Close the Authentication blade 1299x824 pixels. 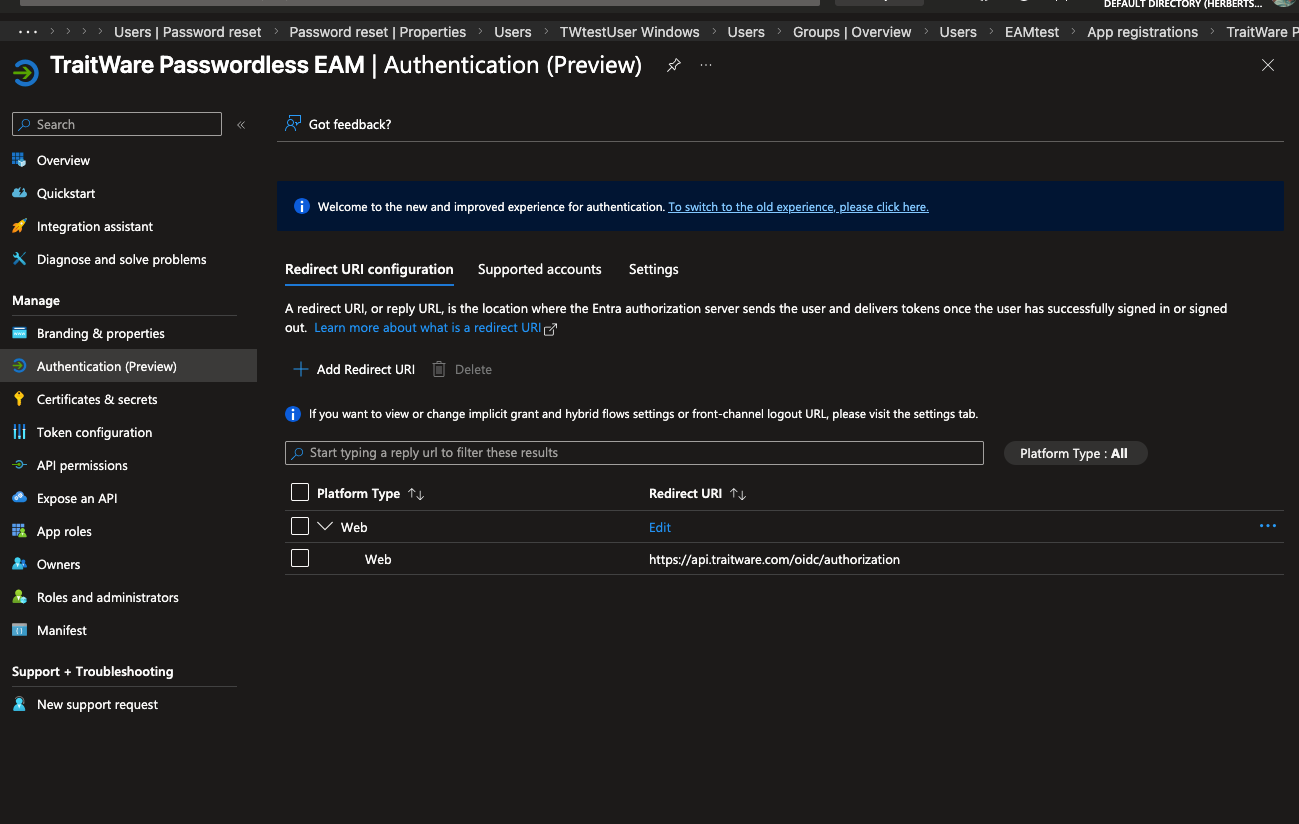(1268, 65)
